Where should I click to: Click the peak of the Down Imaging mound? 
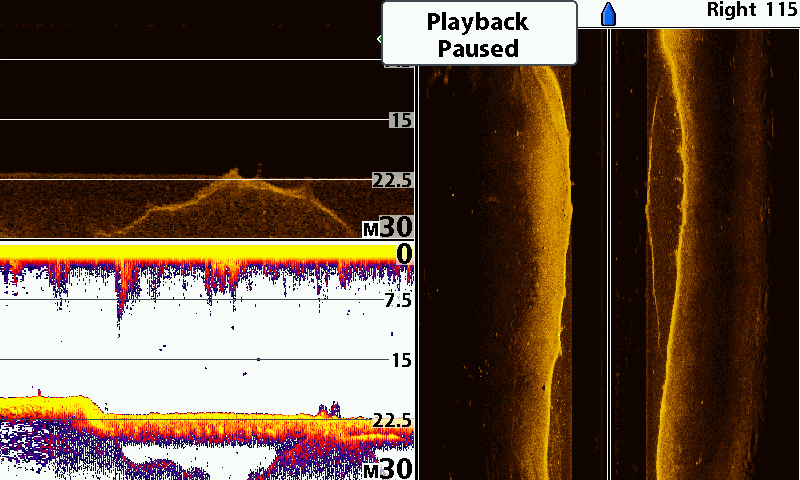click(234, 174)
